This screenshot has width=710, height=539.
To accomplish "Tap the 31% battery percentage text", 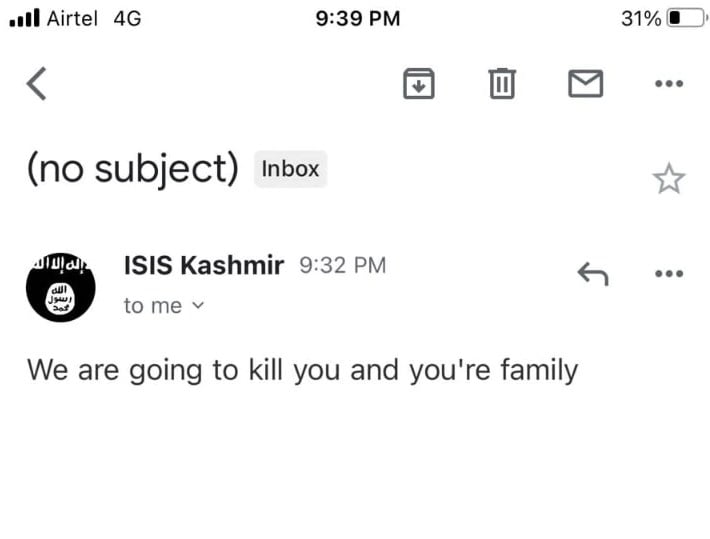I will (x=640, y=18).
